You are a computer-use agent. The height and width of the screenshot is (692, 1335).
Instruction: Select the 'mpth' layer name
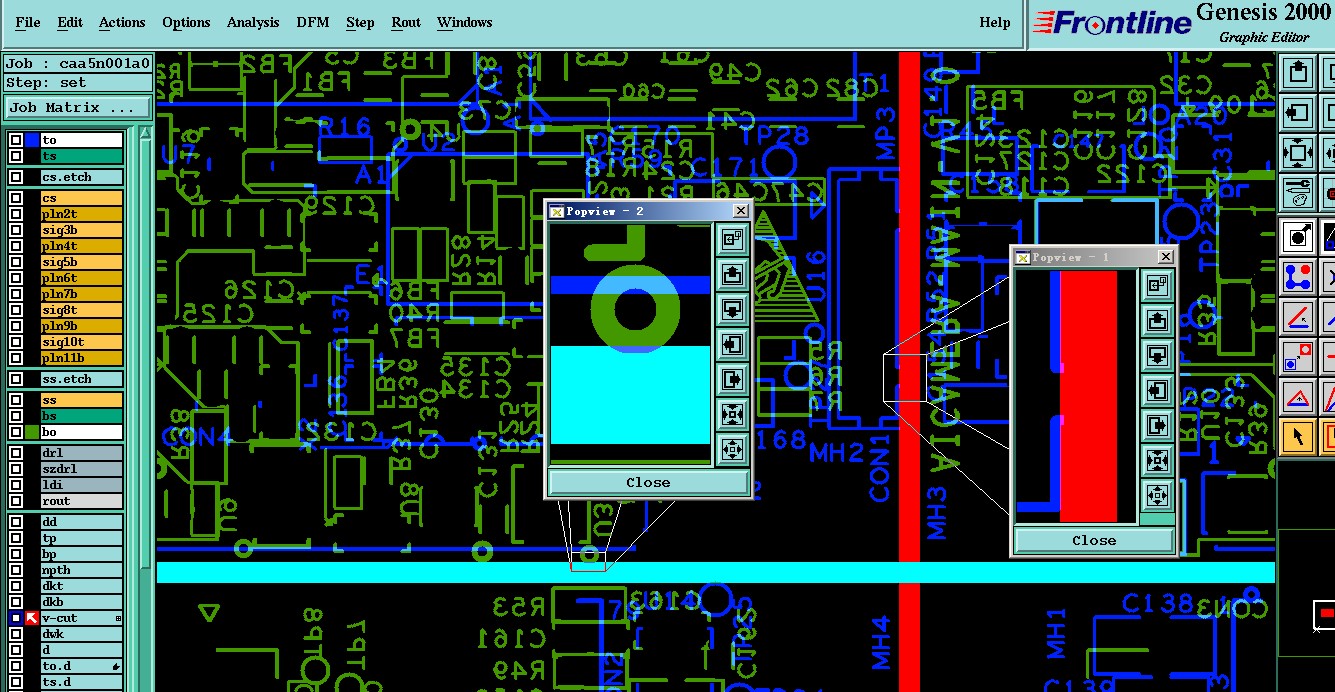point(81,570)
